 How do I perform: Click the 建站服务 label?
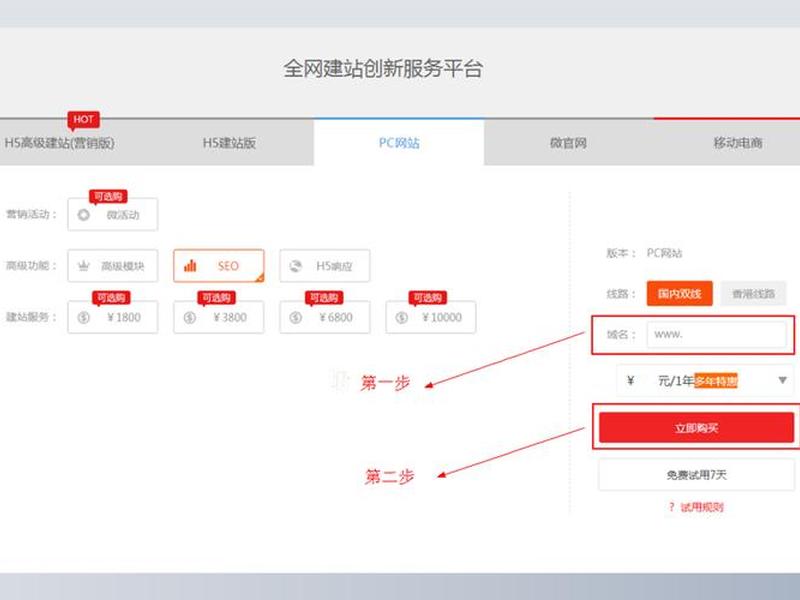31,317
